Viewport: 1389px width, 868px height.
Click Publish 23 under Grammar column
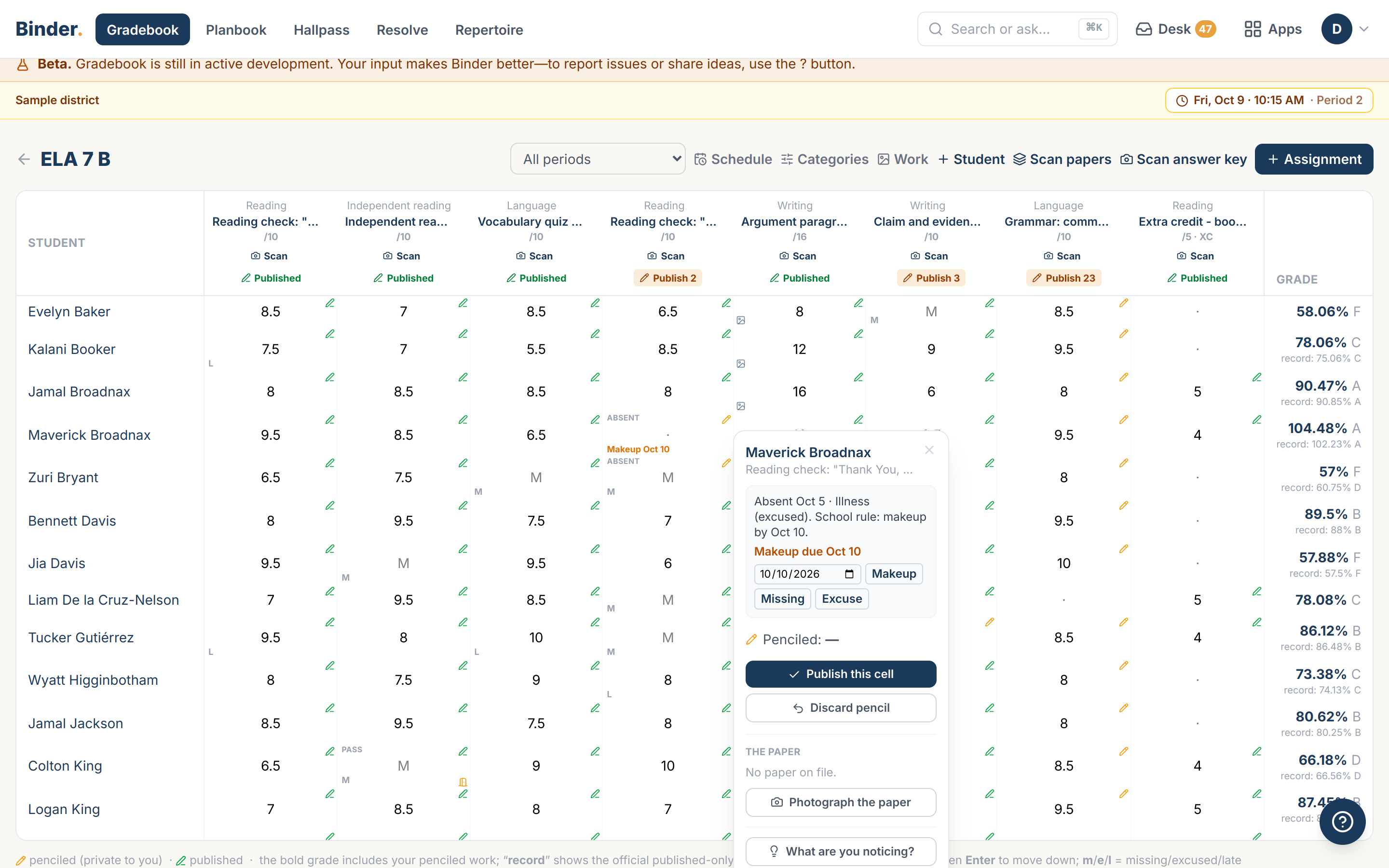[1063, 278]
